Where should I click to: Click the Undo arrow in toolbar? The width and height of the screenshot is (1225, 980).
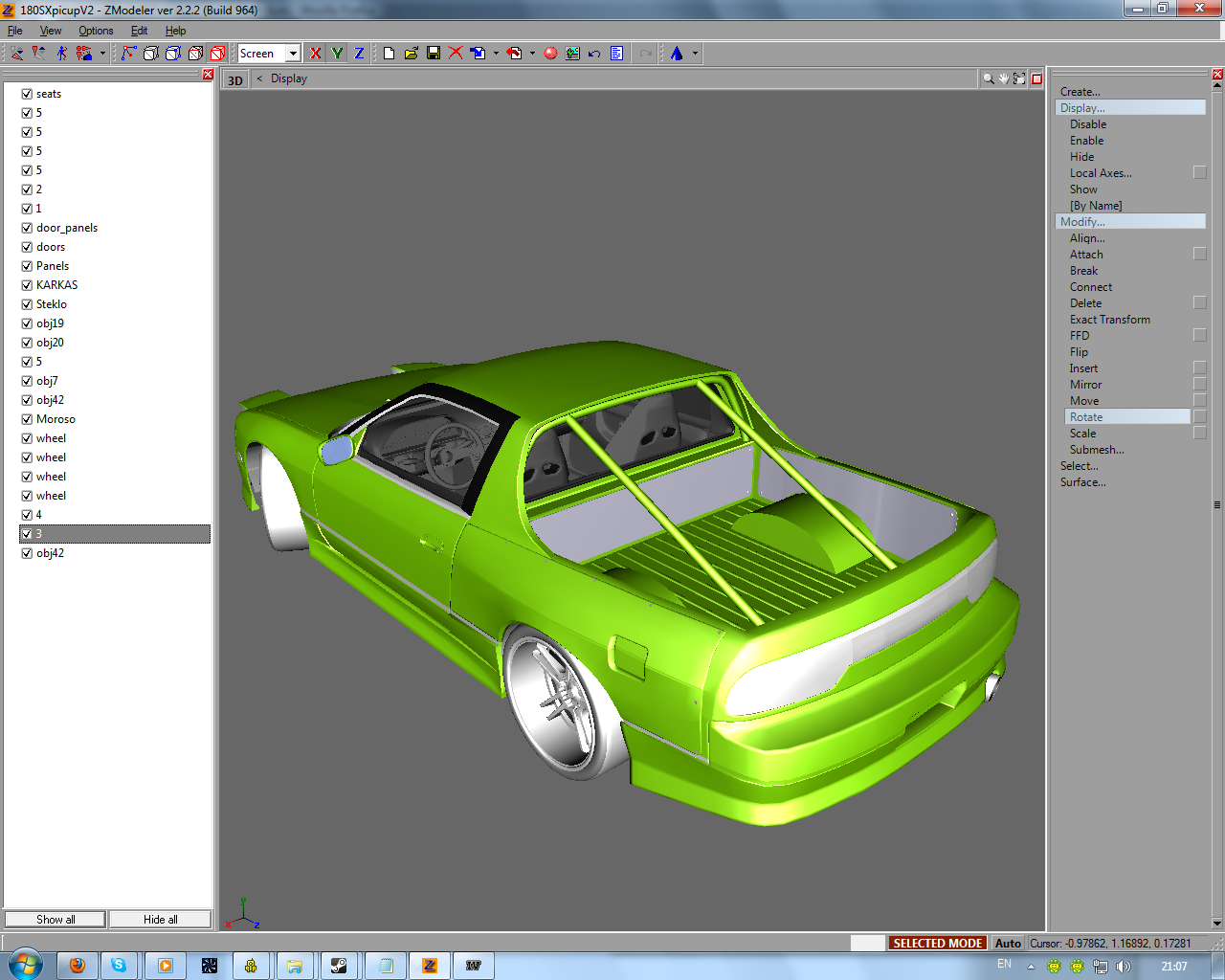[x=594, y=54]
